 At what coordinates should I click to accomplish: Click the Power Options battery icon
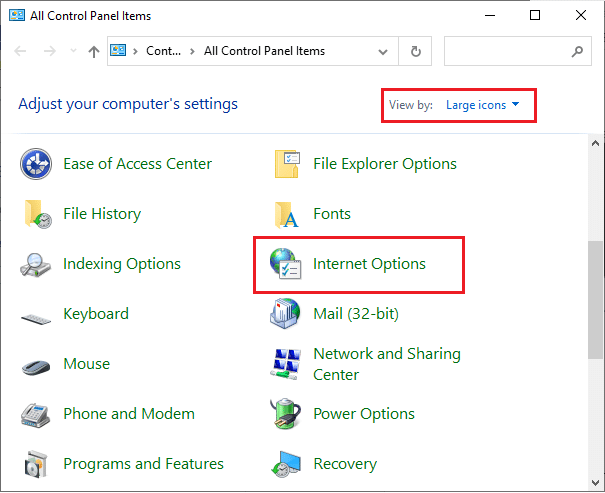click(x=287, y=414)
